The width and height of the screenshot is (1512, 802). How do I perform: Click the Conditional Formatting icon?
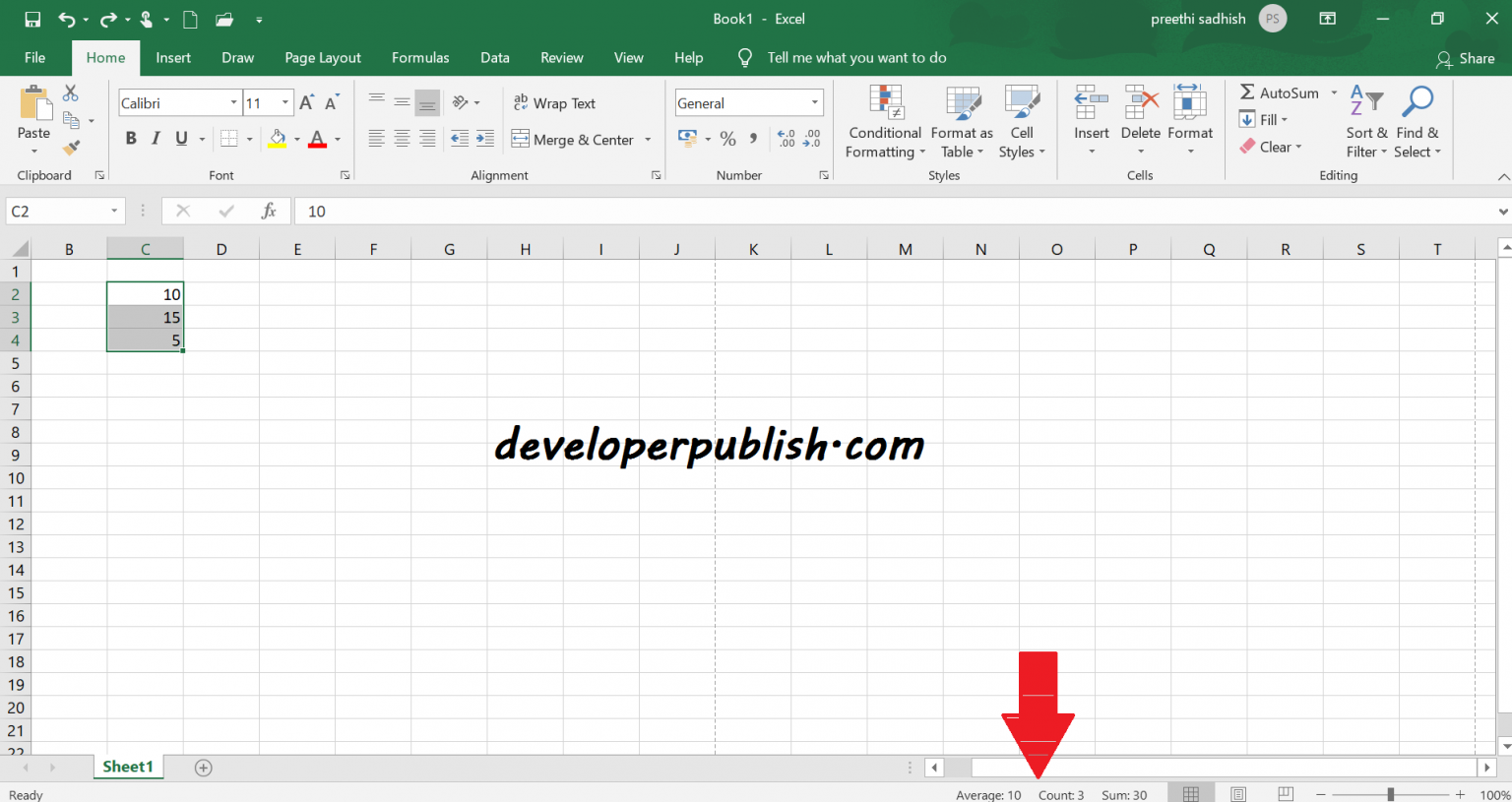pos(884,121)
